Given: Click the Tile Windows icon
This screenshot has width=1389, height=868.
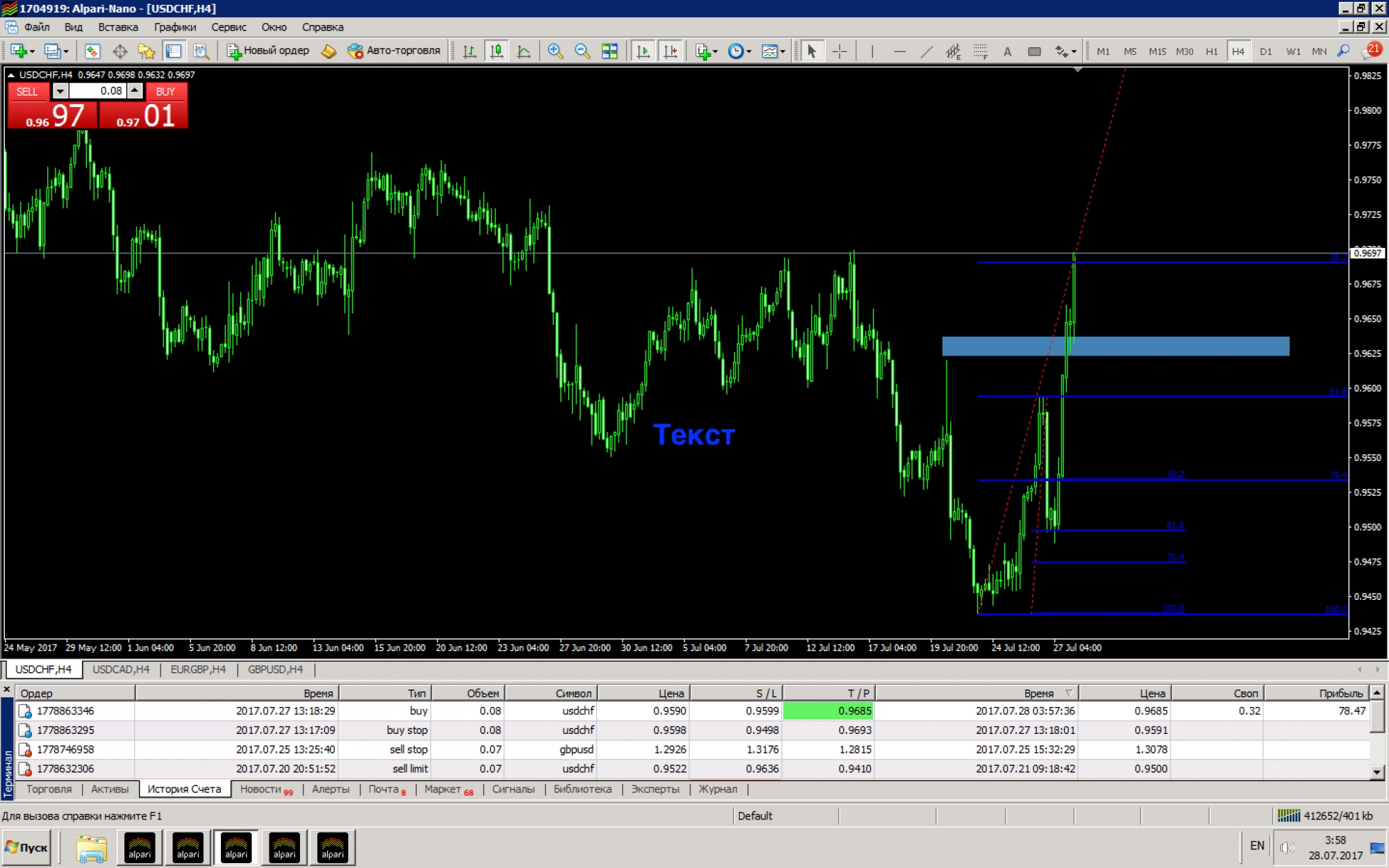Looking at the screenshot, I should click(x=609, y=51).
